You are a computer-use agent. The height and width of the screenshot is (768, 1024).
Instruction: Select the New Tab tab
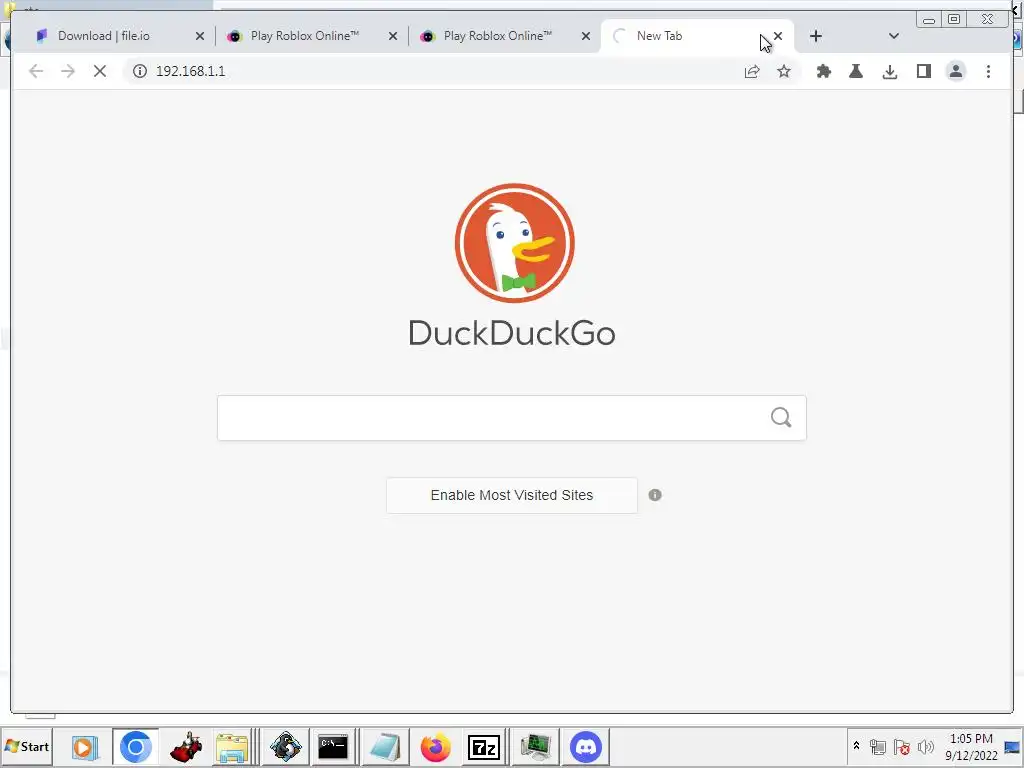coord(679,36)
